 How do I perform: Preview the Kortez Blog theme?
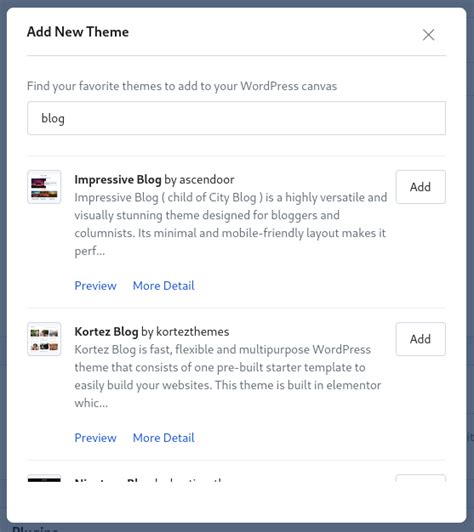pos(95,438)
